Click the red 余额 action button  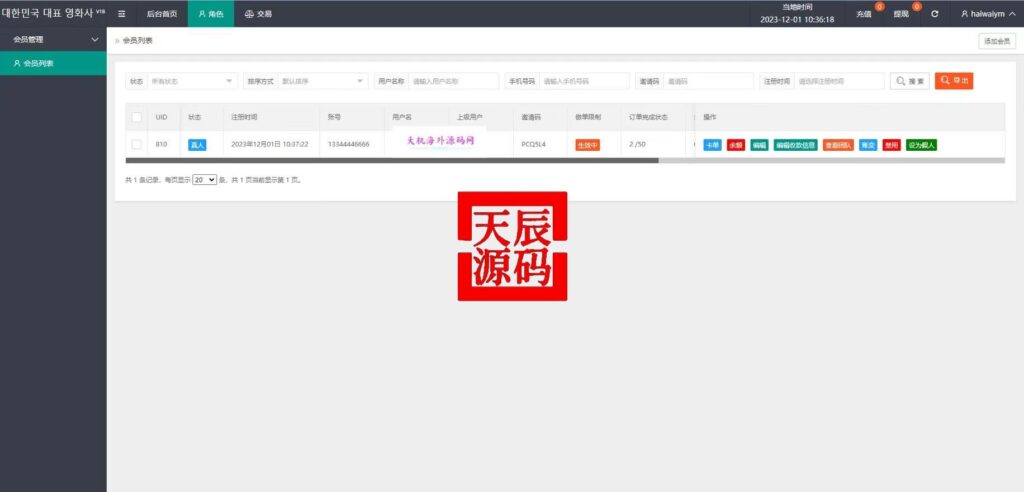[735, 145]
